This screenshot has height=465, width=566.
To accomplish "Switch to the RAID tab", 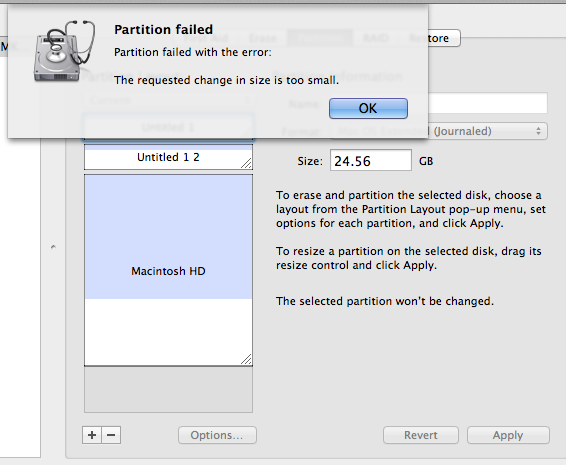I will tap(376, 38).
